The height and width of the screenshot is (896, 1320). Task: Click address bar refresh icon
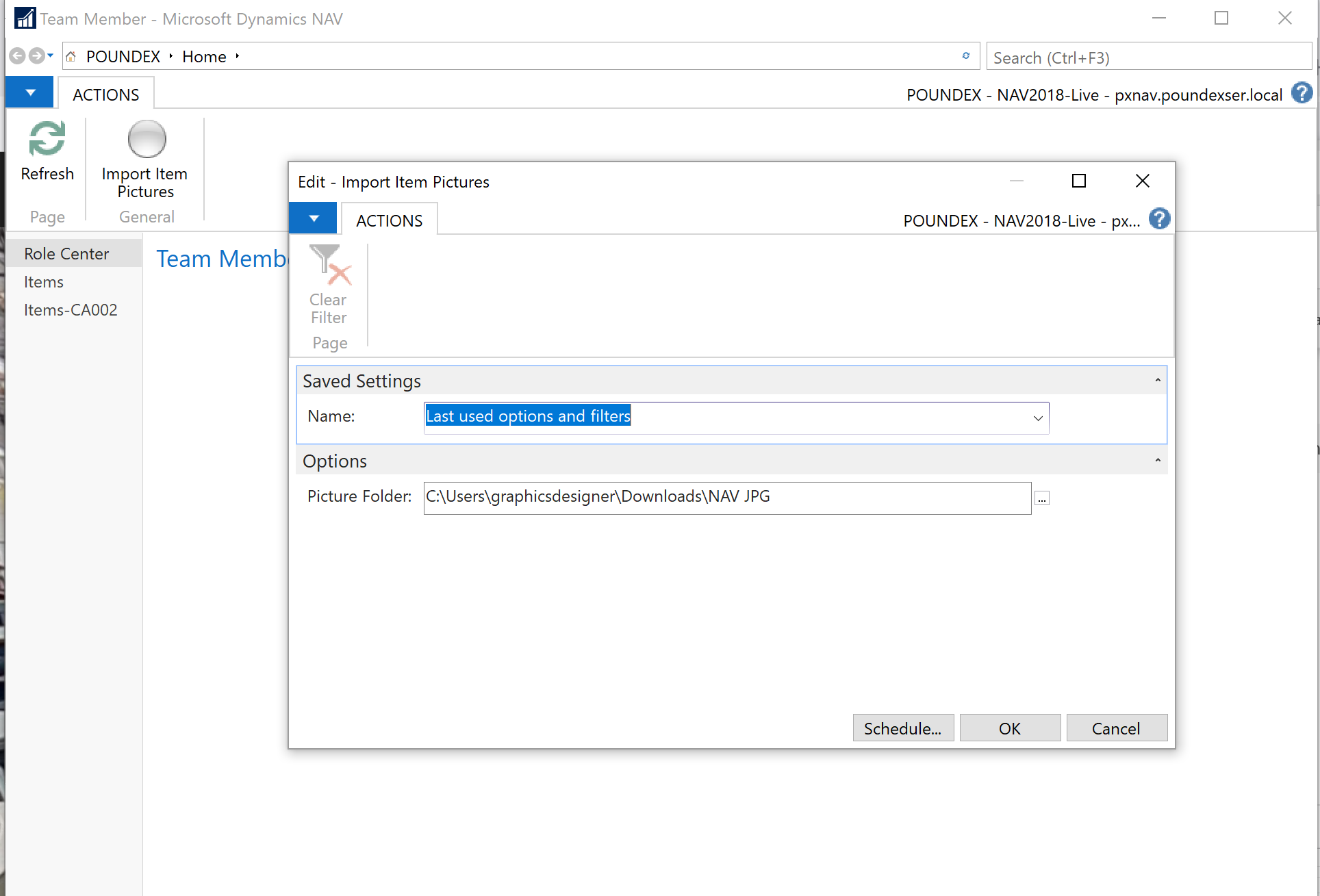(965, 56)
